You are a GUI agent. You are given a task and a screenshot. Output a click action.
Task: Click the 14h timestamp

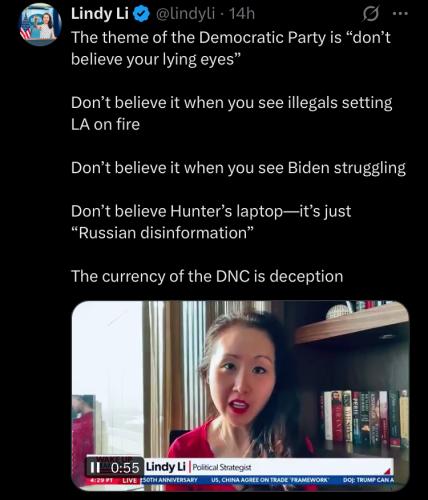242,14
